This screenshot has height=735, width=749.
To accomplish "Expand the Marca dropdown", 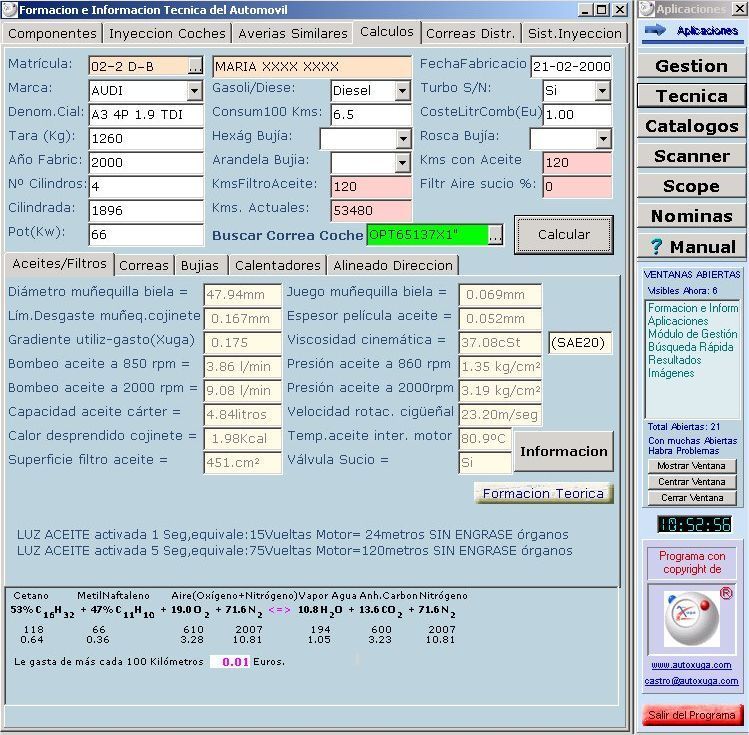I will click(194, 90).
